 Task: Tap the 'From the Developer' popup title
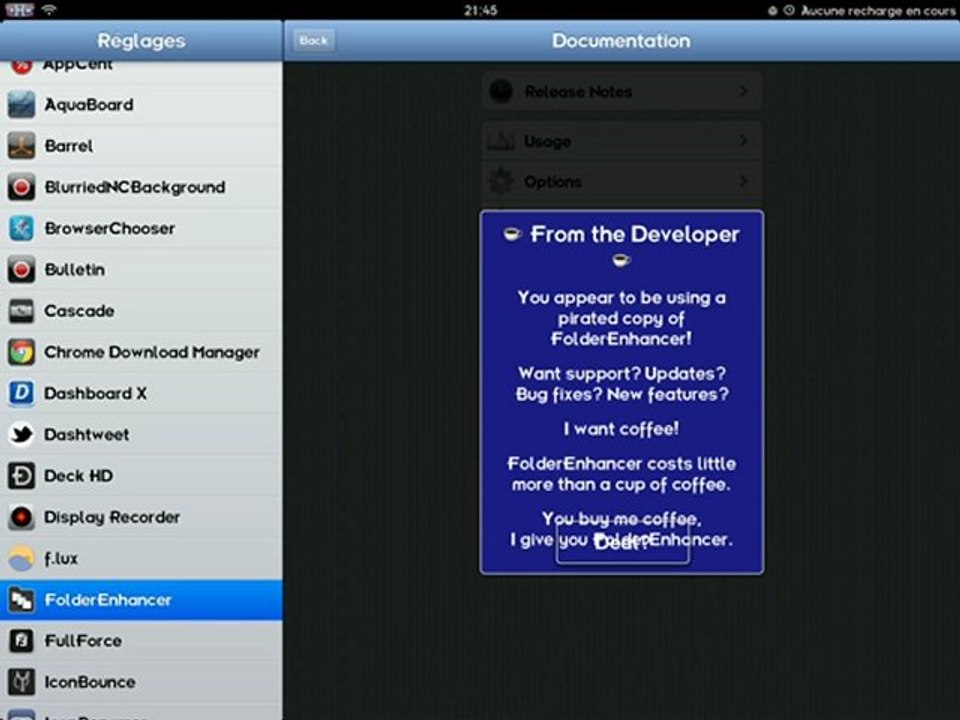click(635, 234)
